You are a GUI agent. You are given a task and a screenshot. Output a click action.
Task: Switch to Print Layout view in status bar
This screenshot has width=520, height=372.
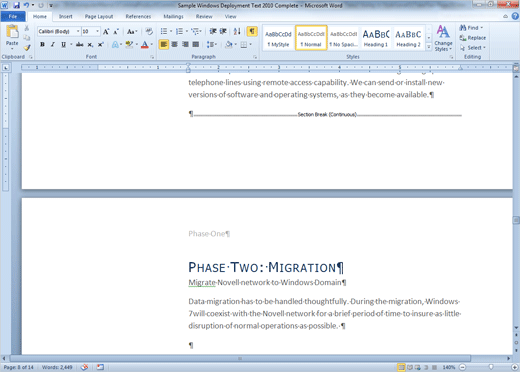click(x=401, y=367)
